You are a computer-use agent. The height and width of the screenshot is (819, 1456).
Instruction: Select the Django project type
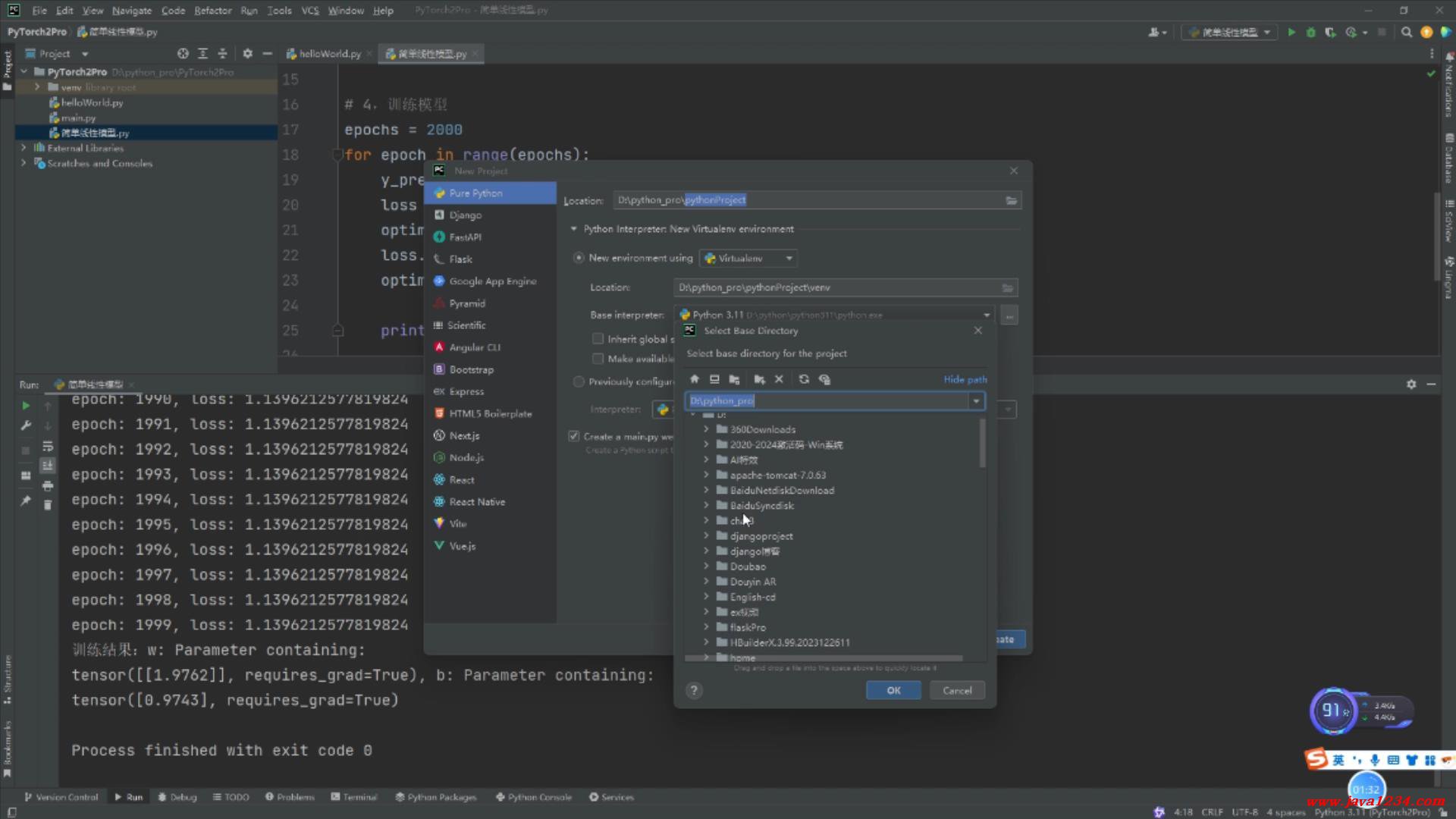(465, 215)
